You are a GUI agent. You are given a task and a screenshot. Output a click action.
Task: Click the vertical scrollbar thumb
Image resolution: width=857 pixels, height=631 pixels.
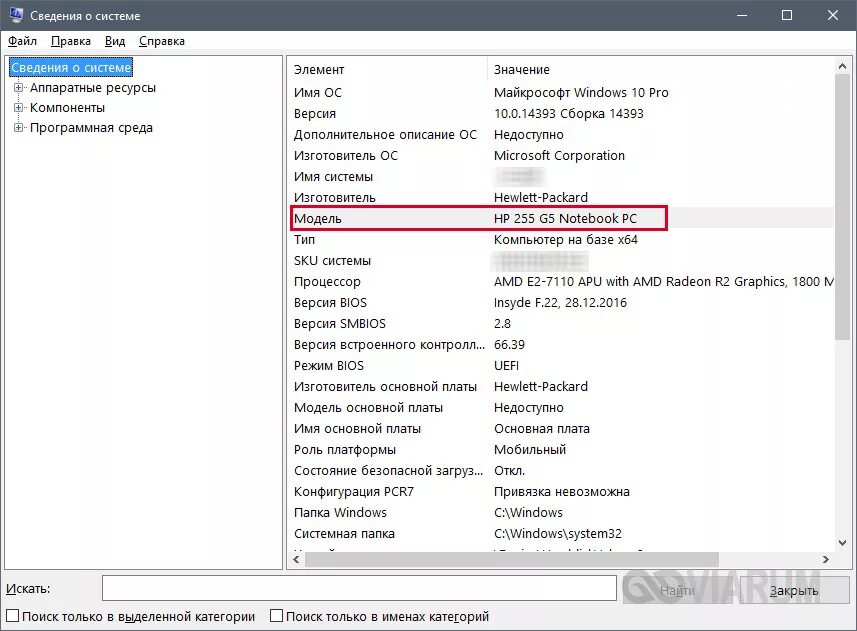[842, 207]
